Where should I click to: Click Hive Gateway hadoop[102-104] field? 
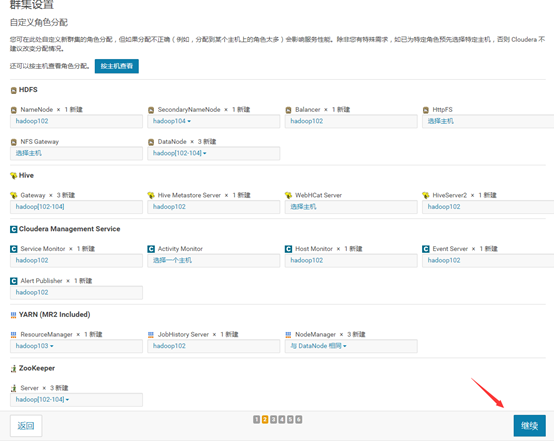[x=76, y=207]
